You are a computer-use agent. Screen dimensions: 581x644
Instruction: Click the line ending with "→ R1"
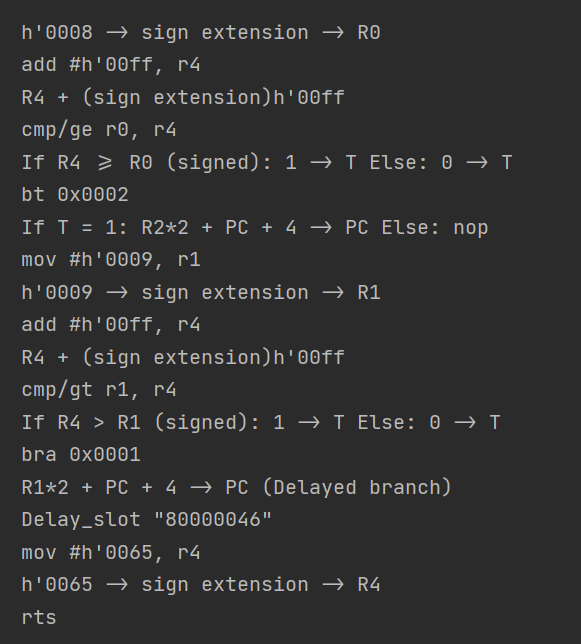(201, 292)
